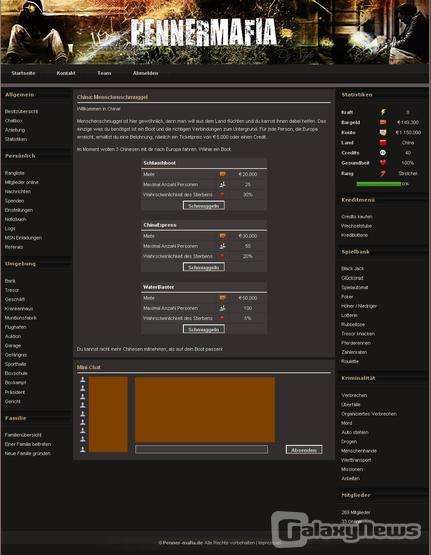431x555 pixels.
Task: Click the Kraft lightning bolt icon
Action: point(383,112)
